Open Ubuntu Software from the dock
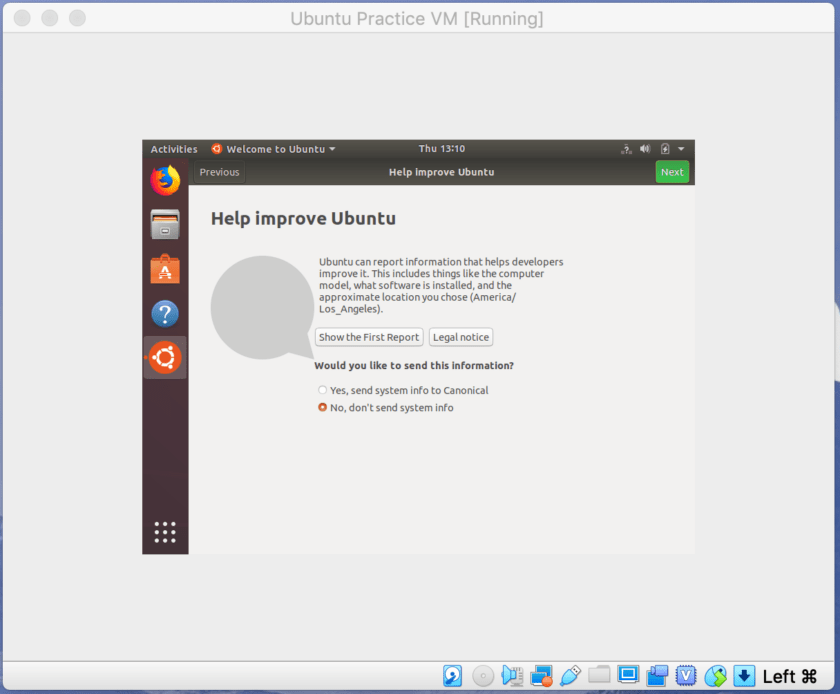Viewport: 840px width, 694px height. click(165, 268)
